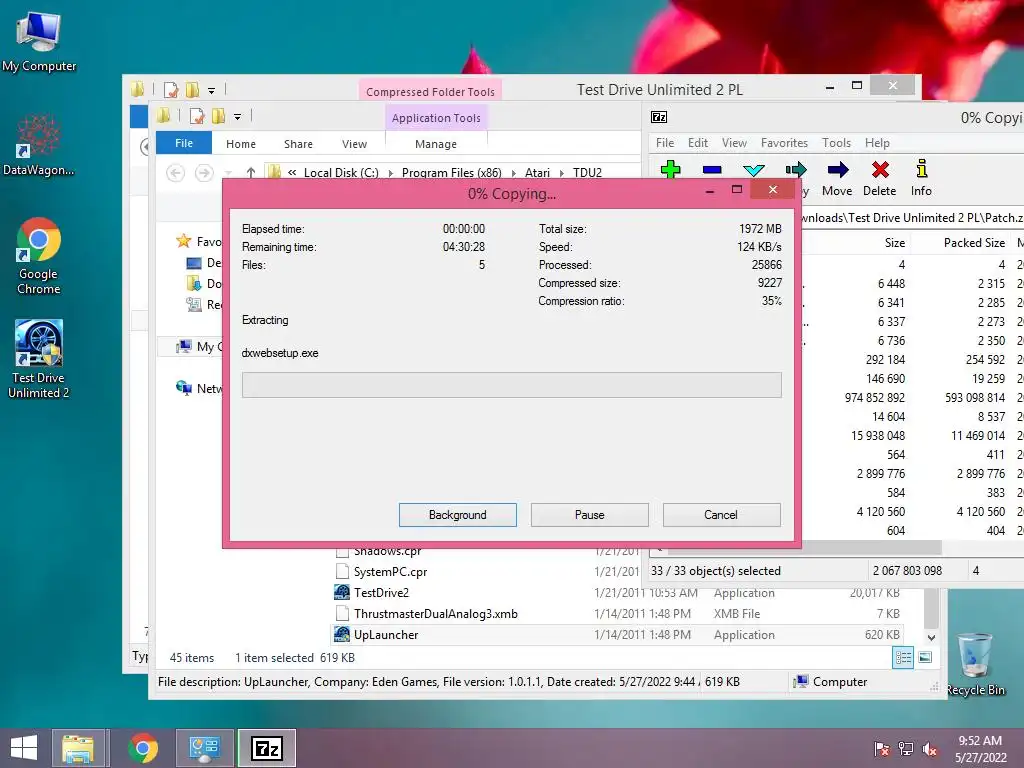Open quick access dropdown in TDU2 window
Viewport: 1024px width, 768px height.
[238, 117]
